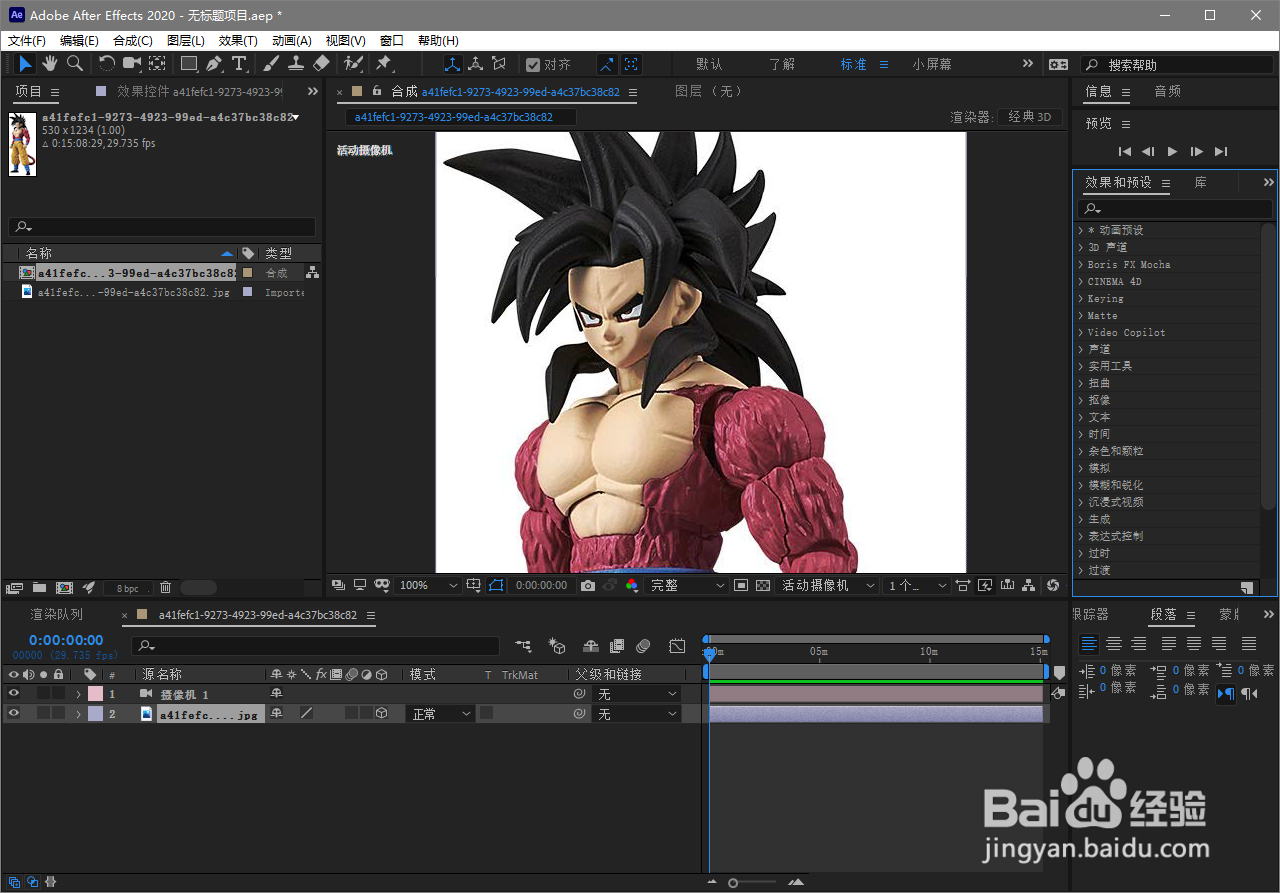Delete selected project item with trash icon

click(x=166, y=588)
